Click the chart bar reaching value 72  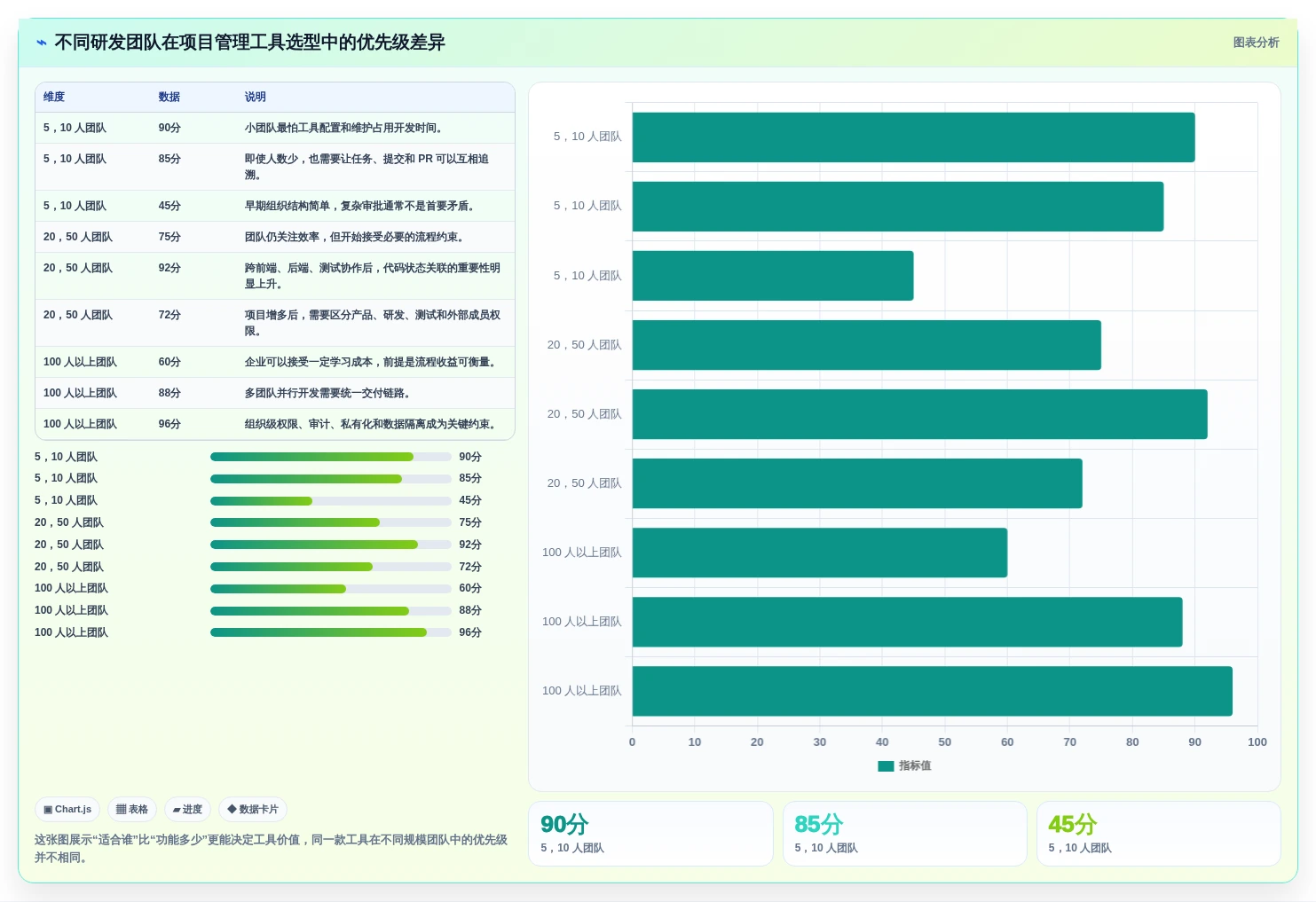[x=857, y=483]
